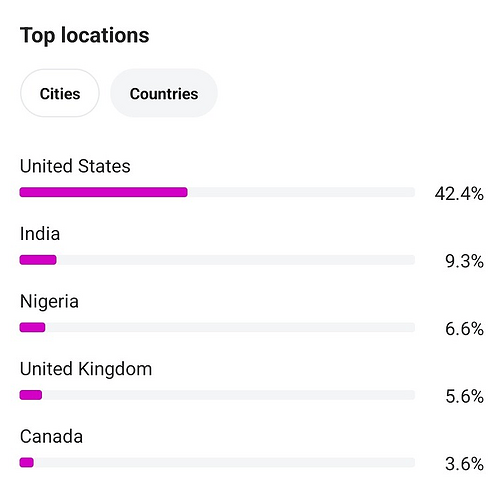
Task: Click the United States label
Action: coord(75,166)
